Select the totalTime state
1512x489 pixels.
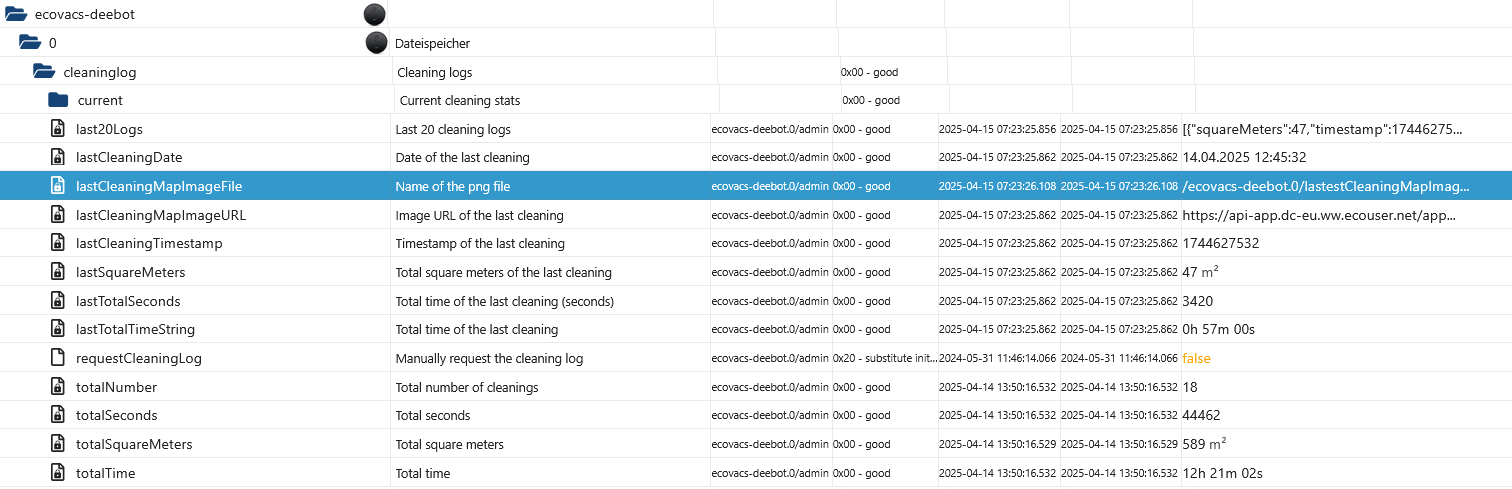coord(105,473)
